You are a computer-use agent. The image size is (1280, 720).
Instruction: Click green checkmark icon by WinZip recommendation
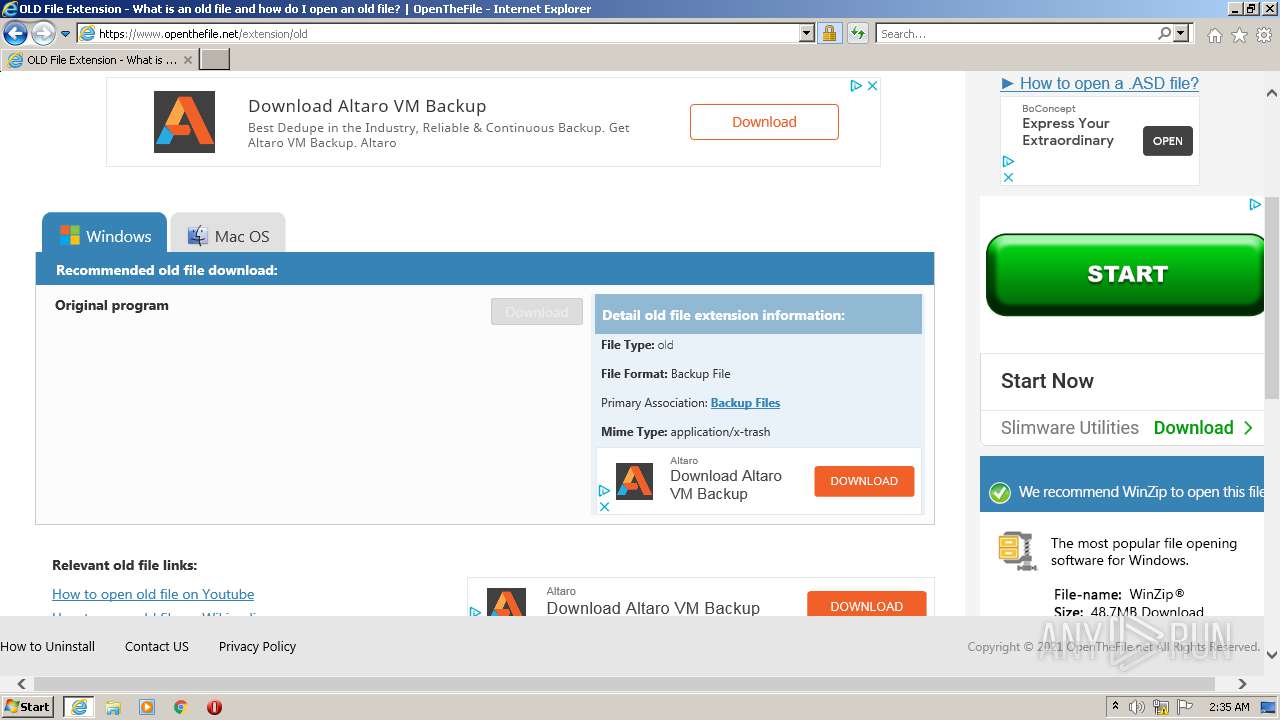tap(999, 493)
